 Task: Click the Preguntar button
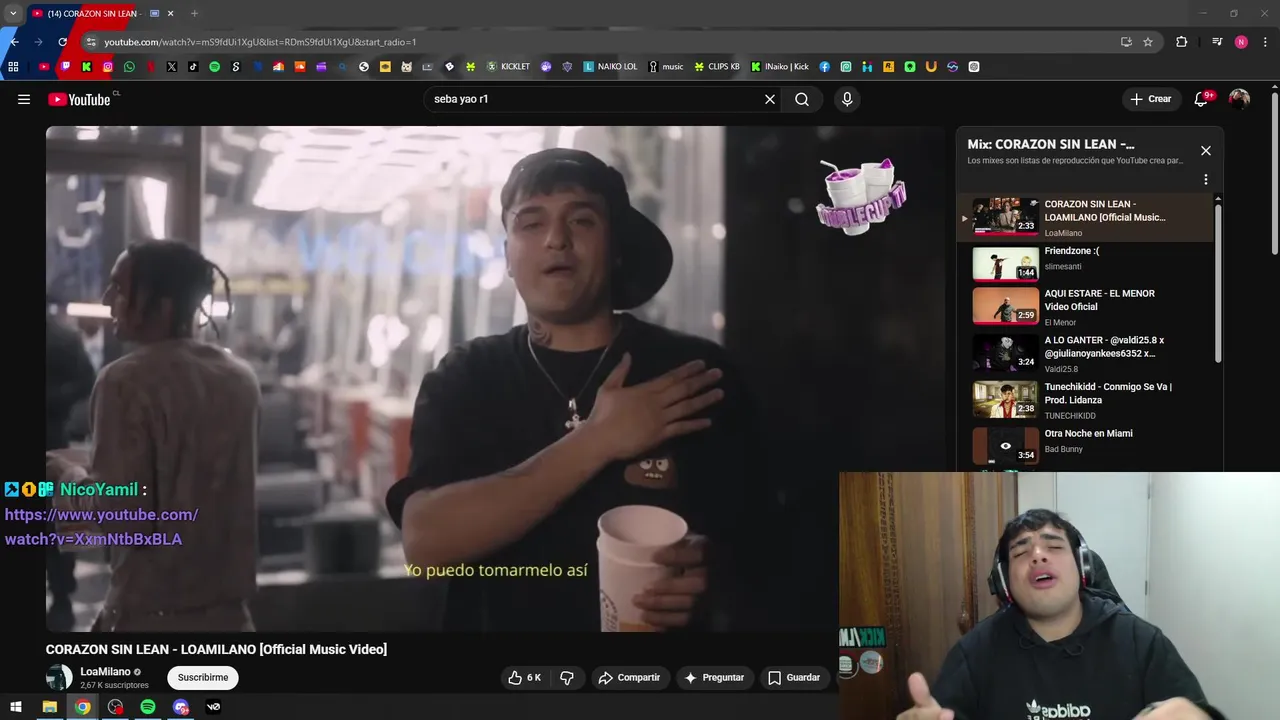tap(714, 677)
